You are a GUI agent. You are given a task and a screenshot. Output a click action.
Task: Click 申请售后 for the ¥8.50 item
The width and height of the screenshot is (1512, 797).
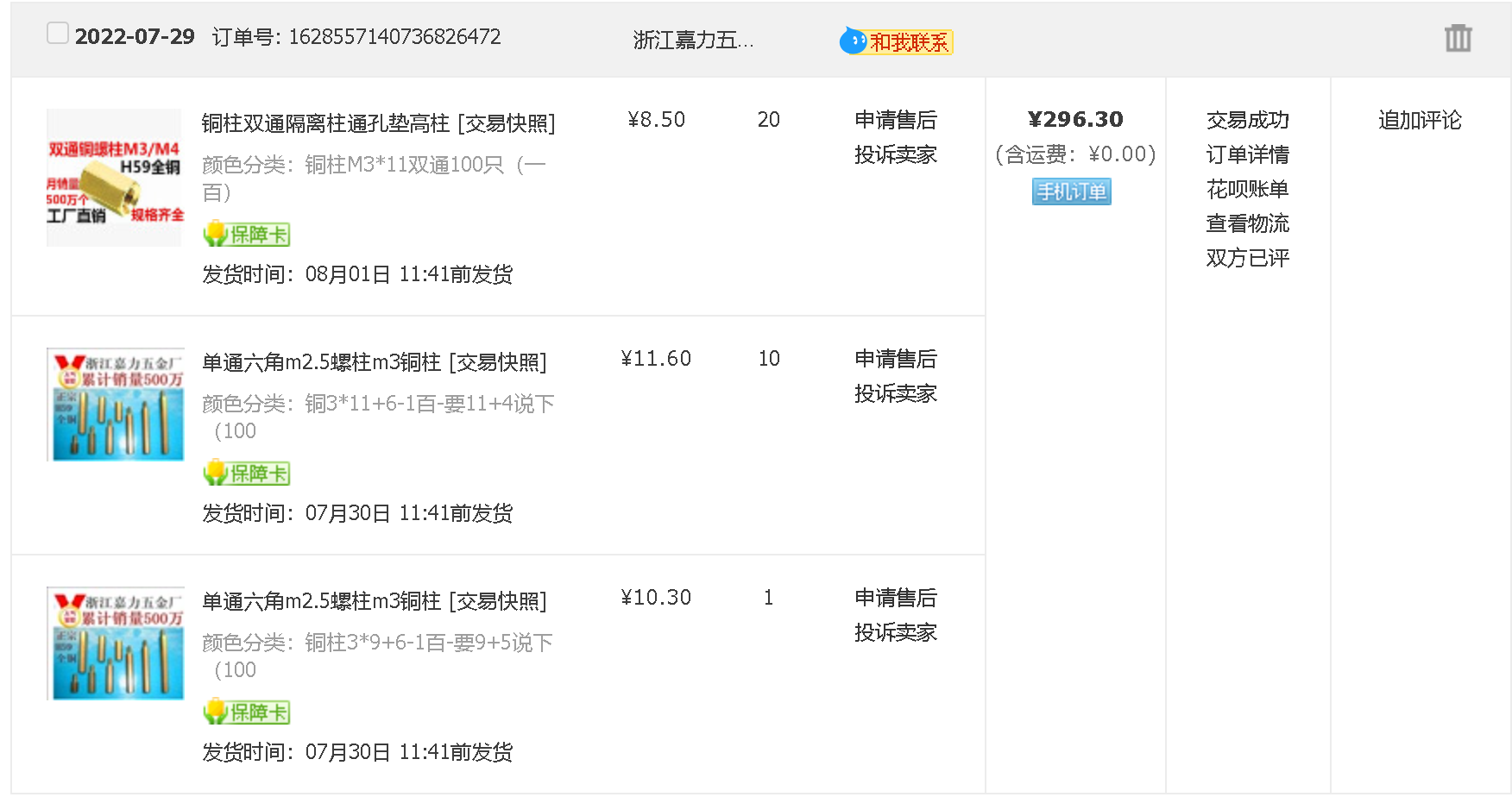click(x=895, y=120)
